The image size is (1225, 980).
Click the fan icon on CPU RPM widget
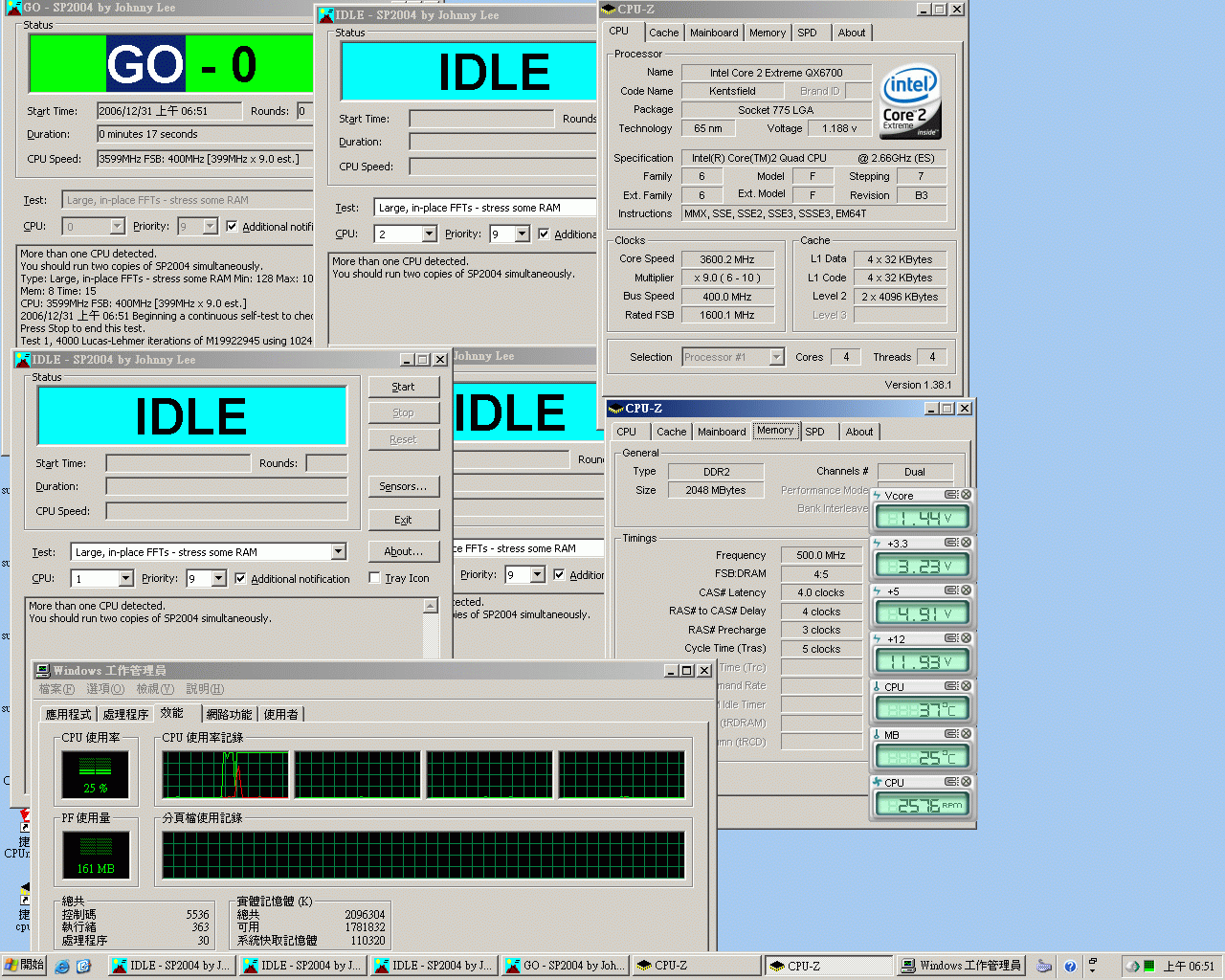pos(877,782)
